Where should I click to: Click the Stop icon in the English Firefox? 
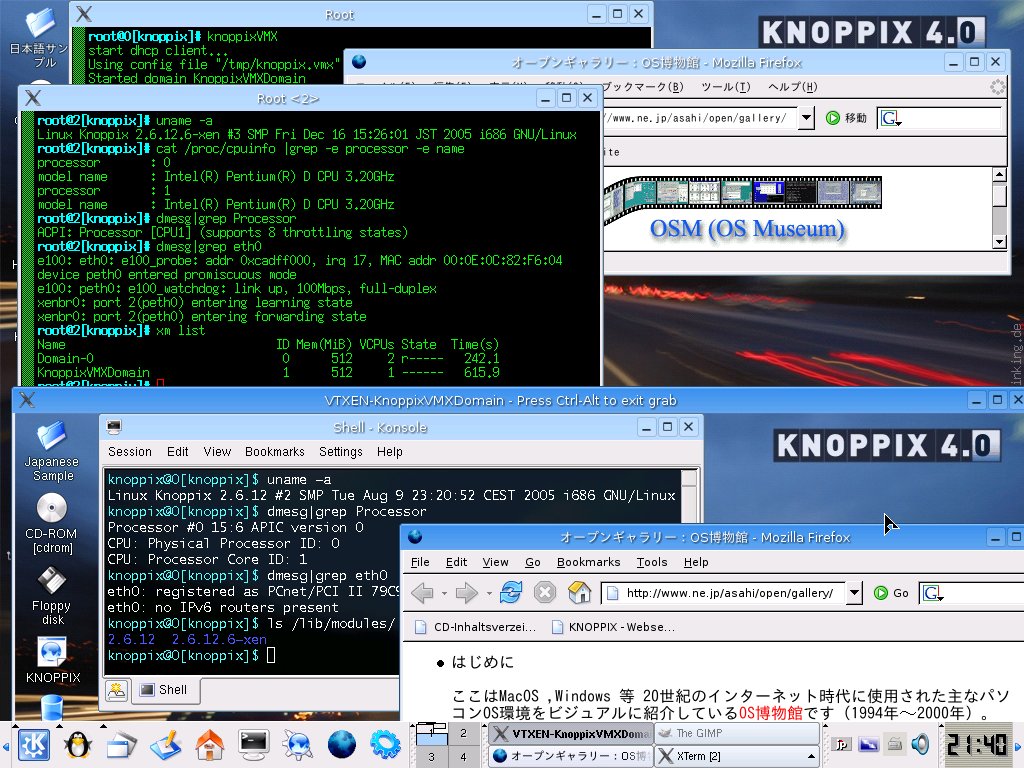coord(545,593)
